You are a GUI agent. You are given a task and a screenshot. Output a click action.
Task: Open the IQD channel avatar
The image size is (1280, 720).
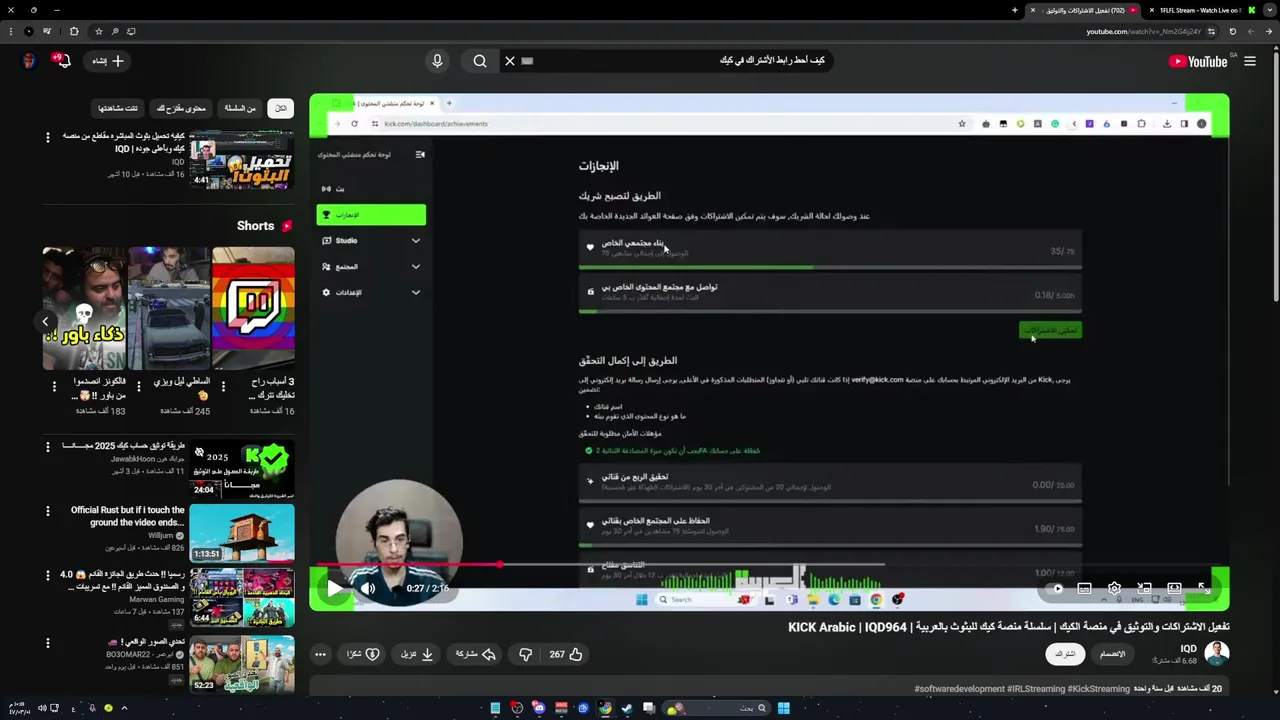click(x=1216, y=654)
